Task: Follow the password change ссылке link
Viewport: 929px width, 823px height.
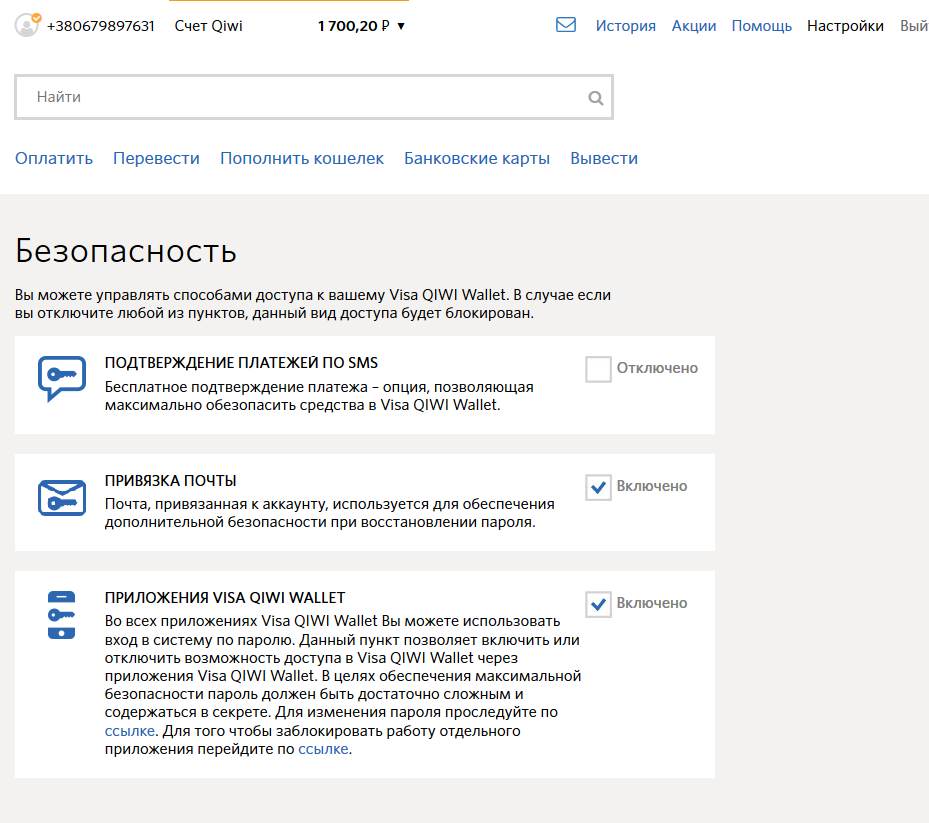Action: coord(130,731)
